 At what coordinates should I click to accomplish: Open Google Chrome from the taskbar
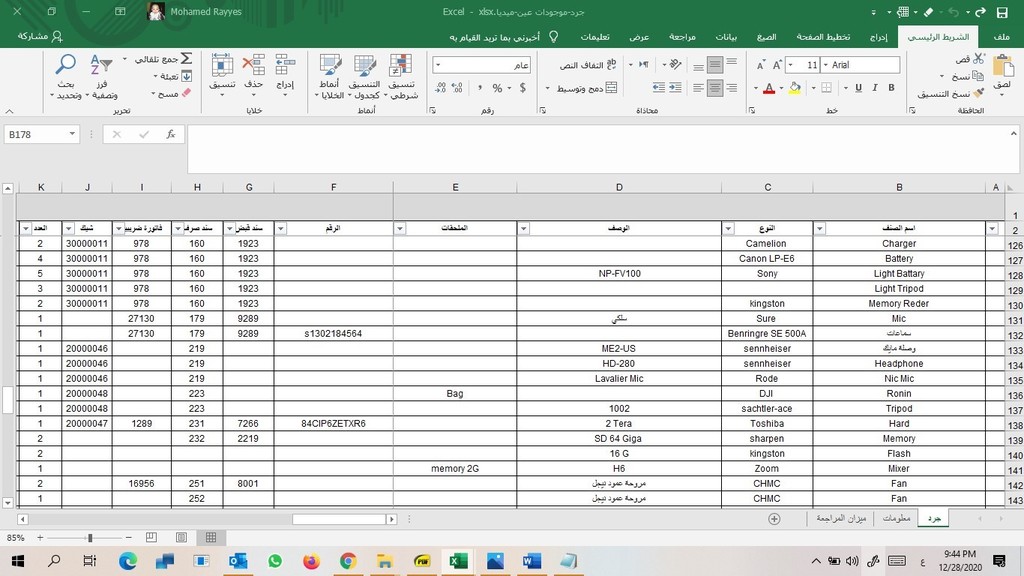347,561
